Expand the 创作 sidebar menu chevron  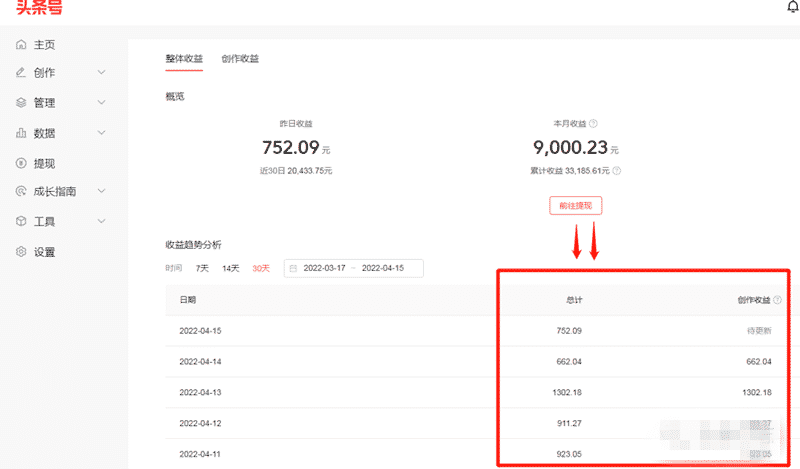pos(102,72)
